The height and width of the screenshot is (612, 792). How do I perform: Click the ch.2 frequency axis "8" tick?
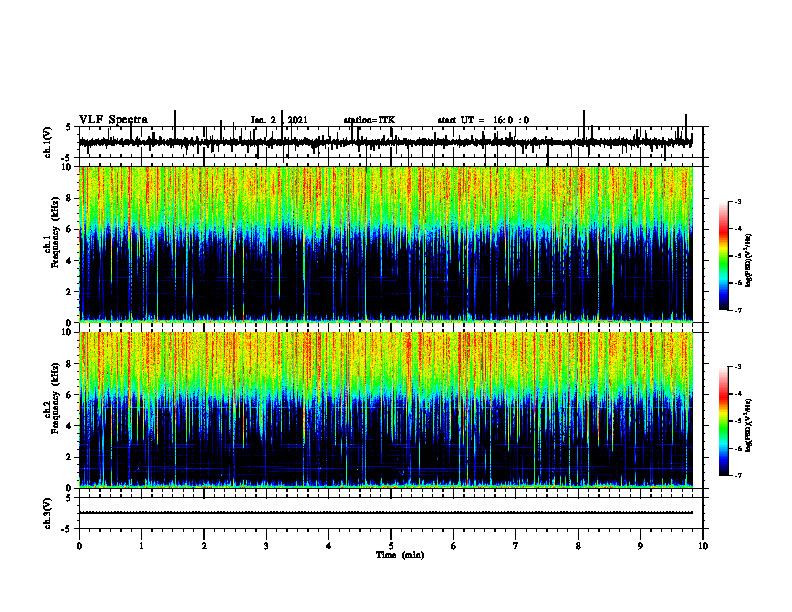click(70, 364)
